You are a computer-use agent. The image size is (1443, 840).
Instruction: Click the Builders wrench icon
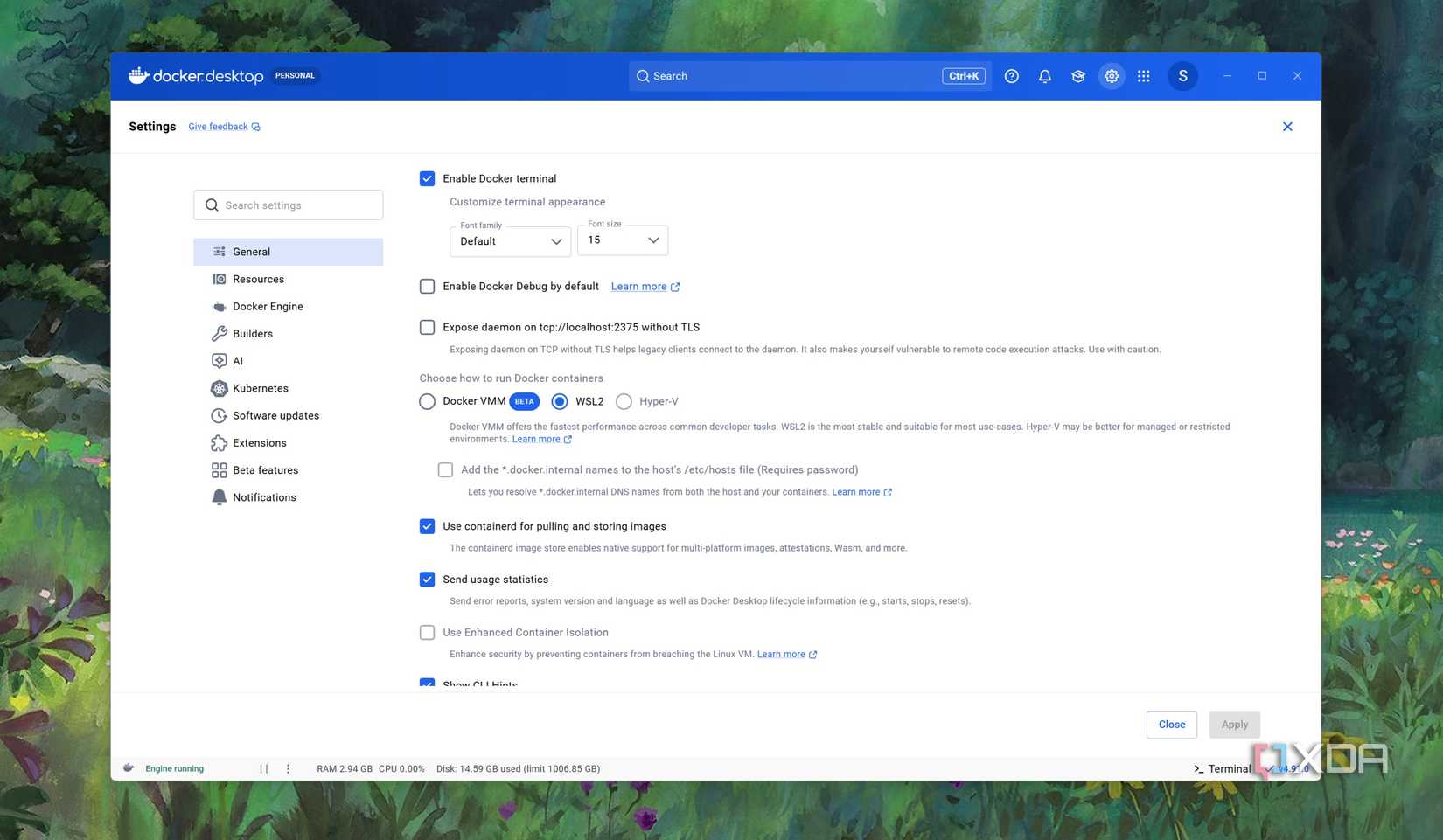[x=220, y=334]
